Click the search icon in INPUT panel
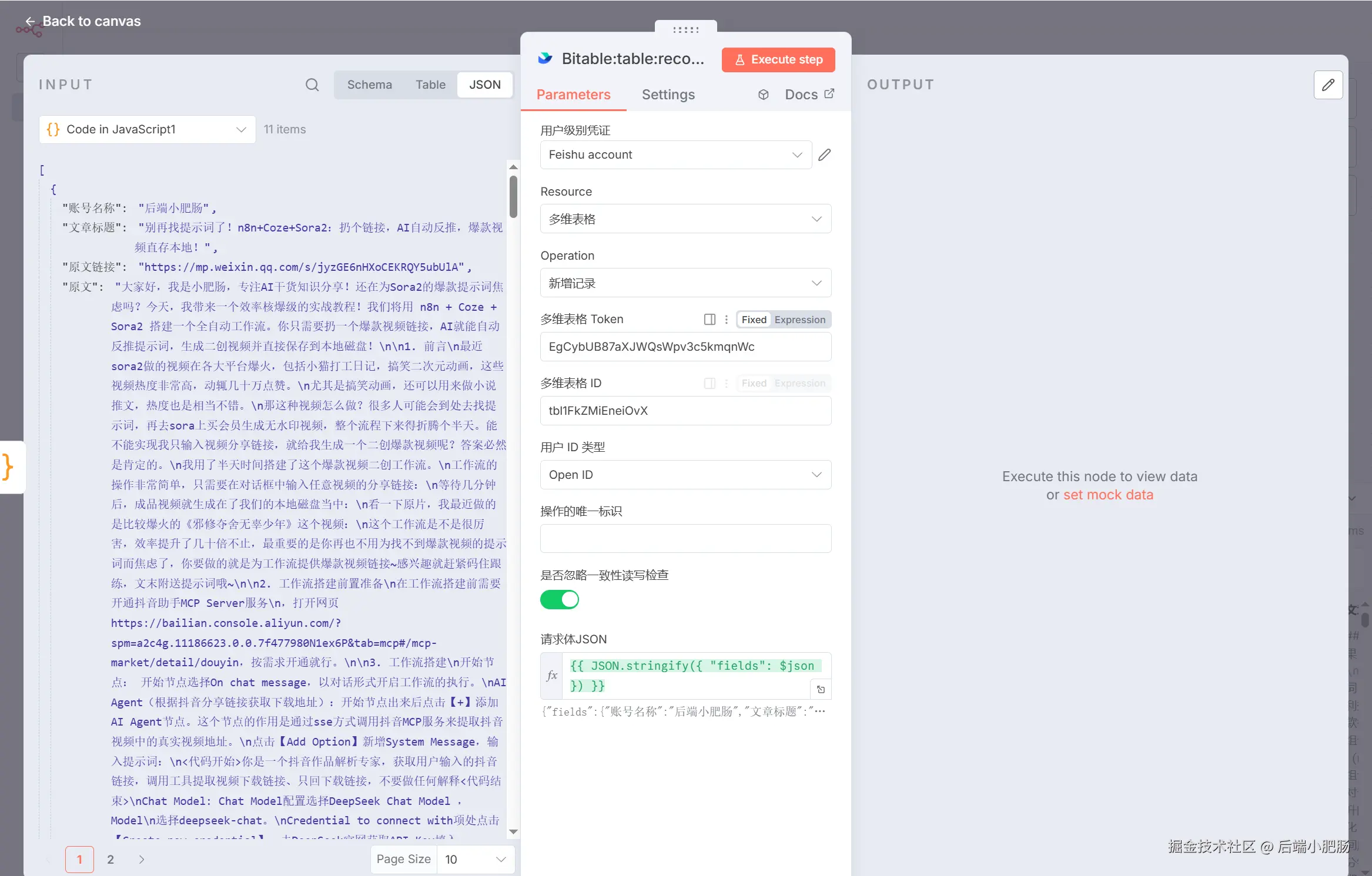The height and width of the screenshot is (876, 1372). coord(312,85)
